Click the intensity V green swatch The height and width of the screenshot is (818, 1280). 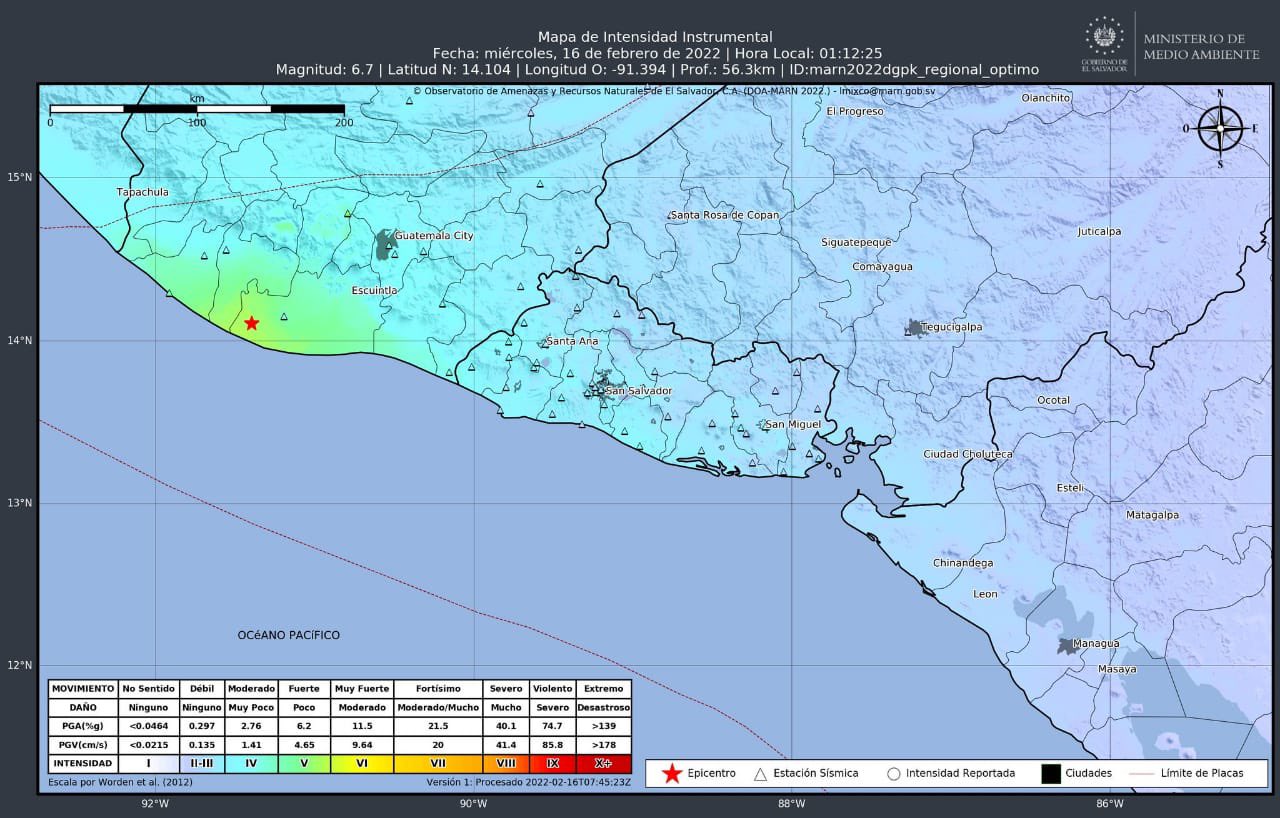pyautogui.click(x=305, y=763)
